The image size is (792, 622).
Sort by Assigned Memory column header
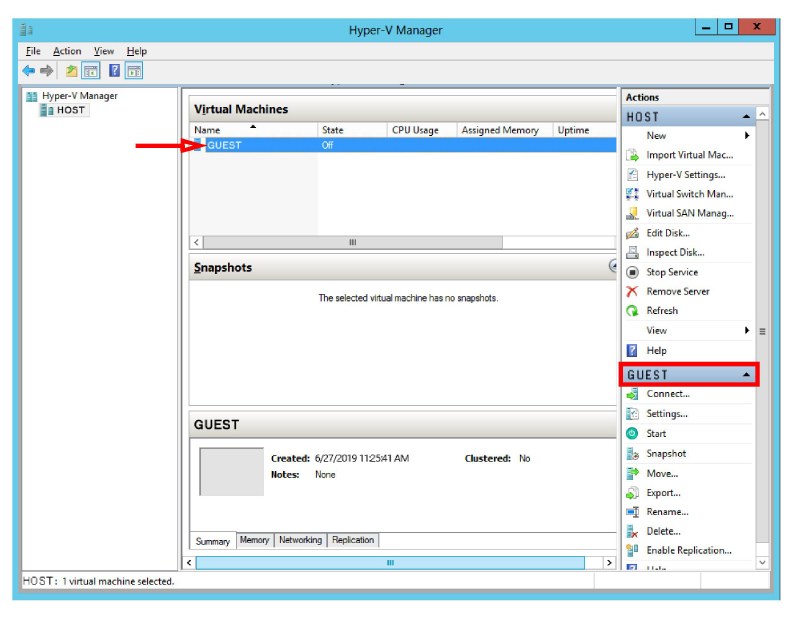pos(504,130)
